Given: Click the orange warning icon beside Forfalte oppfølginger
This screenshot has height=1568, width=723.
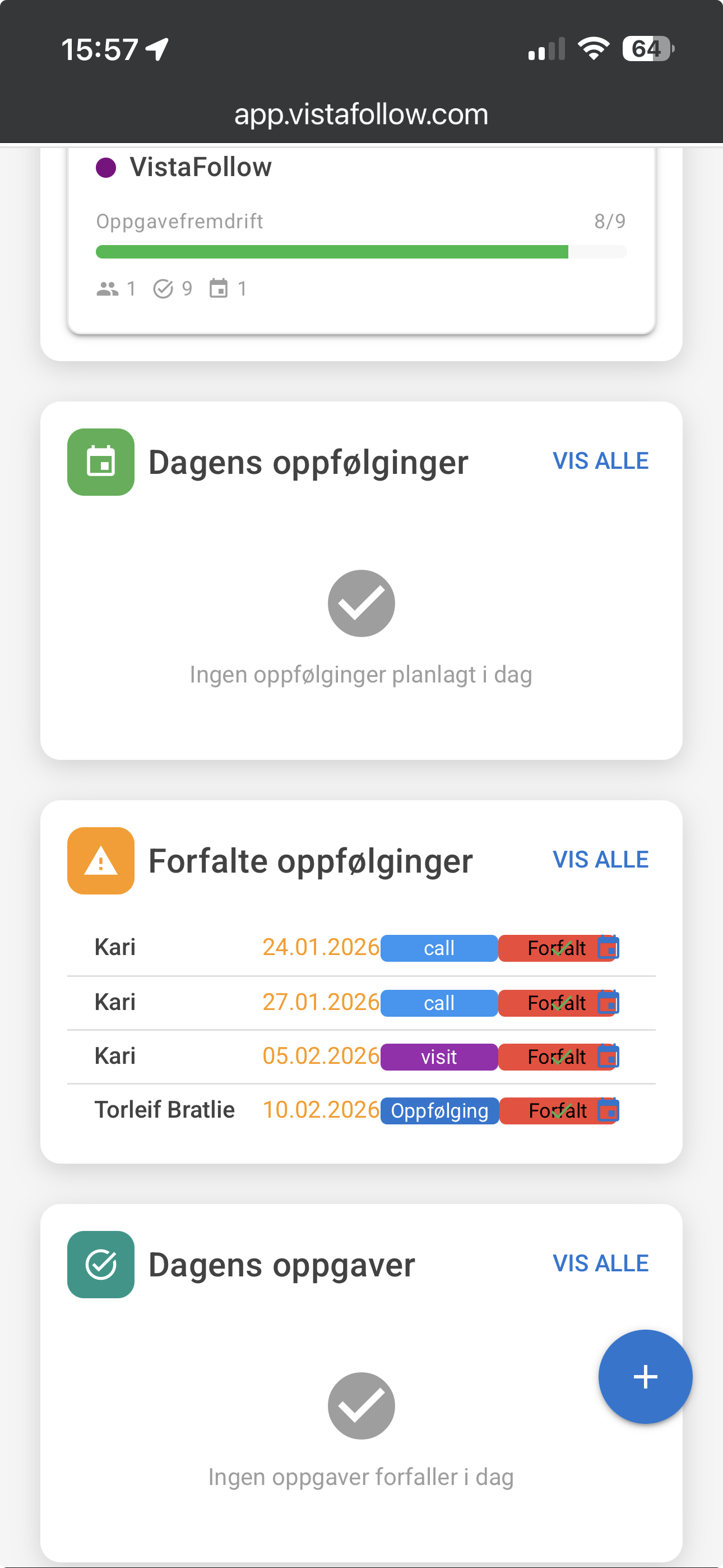Looking at the screenshot, I should 101,861.
